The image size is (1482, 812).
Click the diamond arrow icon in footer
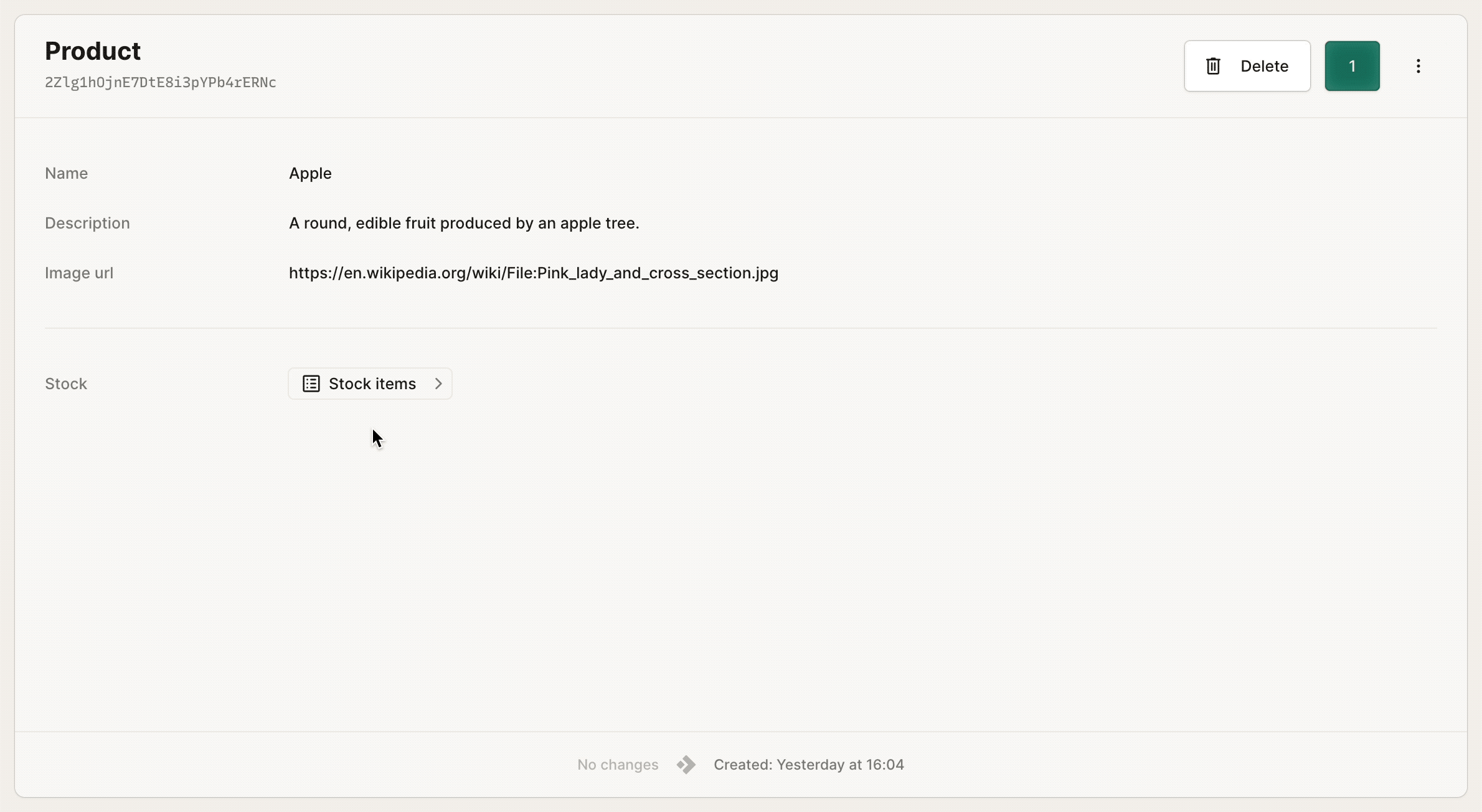(x=686, y=764)
